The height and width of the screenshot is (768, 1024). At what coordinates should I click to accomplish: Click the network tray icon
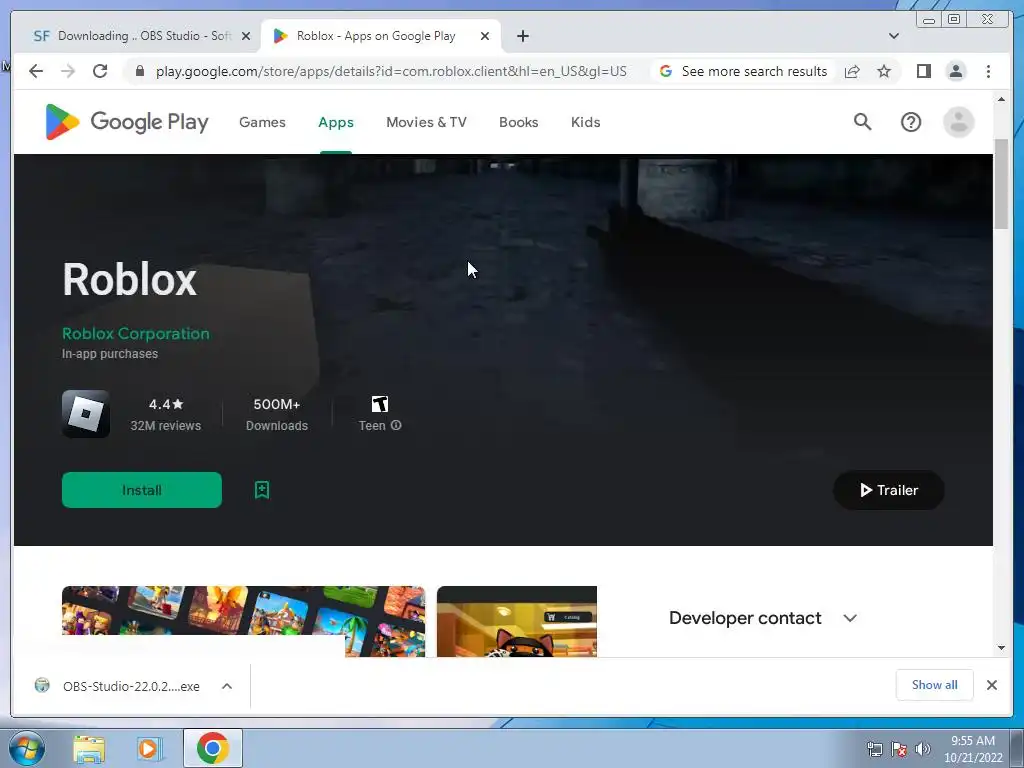(874, 749)
